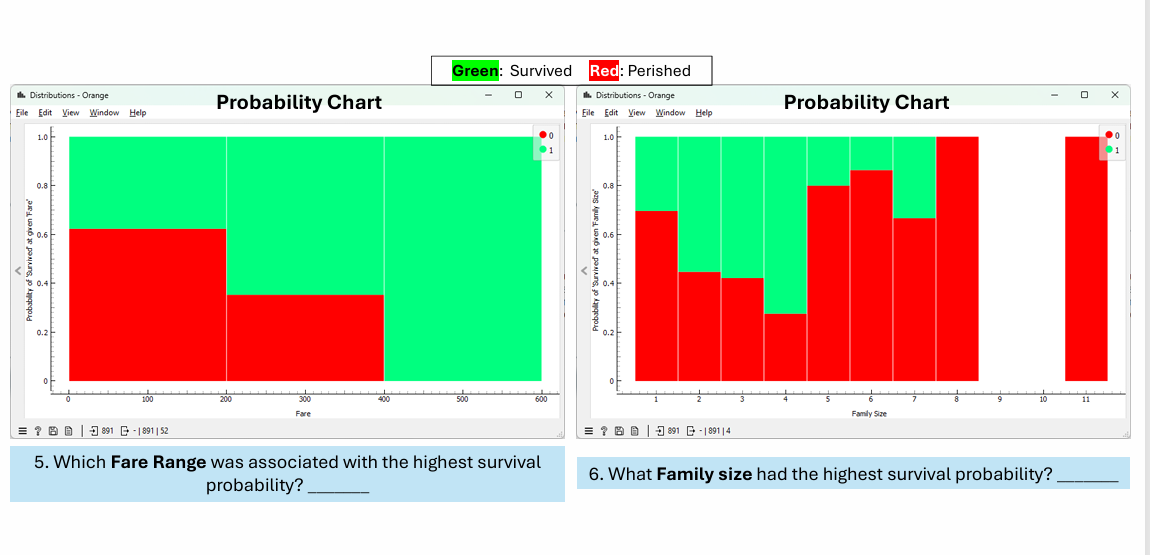
Task: Click the red 0 legend swatch in the Fare chart
Action: click(543, 134)
